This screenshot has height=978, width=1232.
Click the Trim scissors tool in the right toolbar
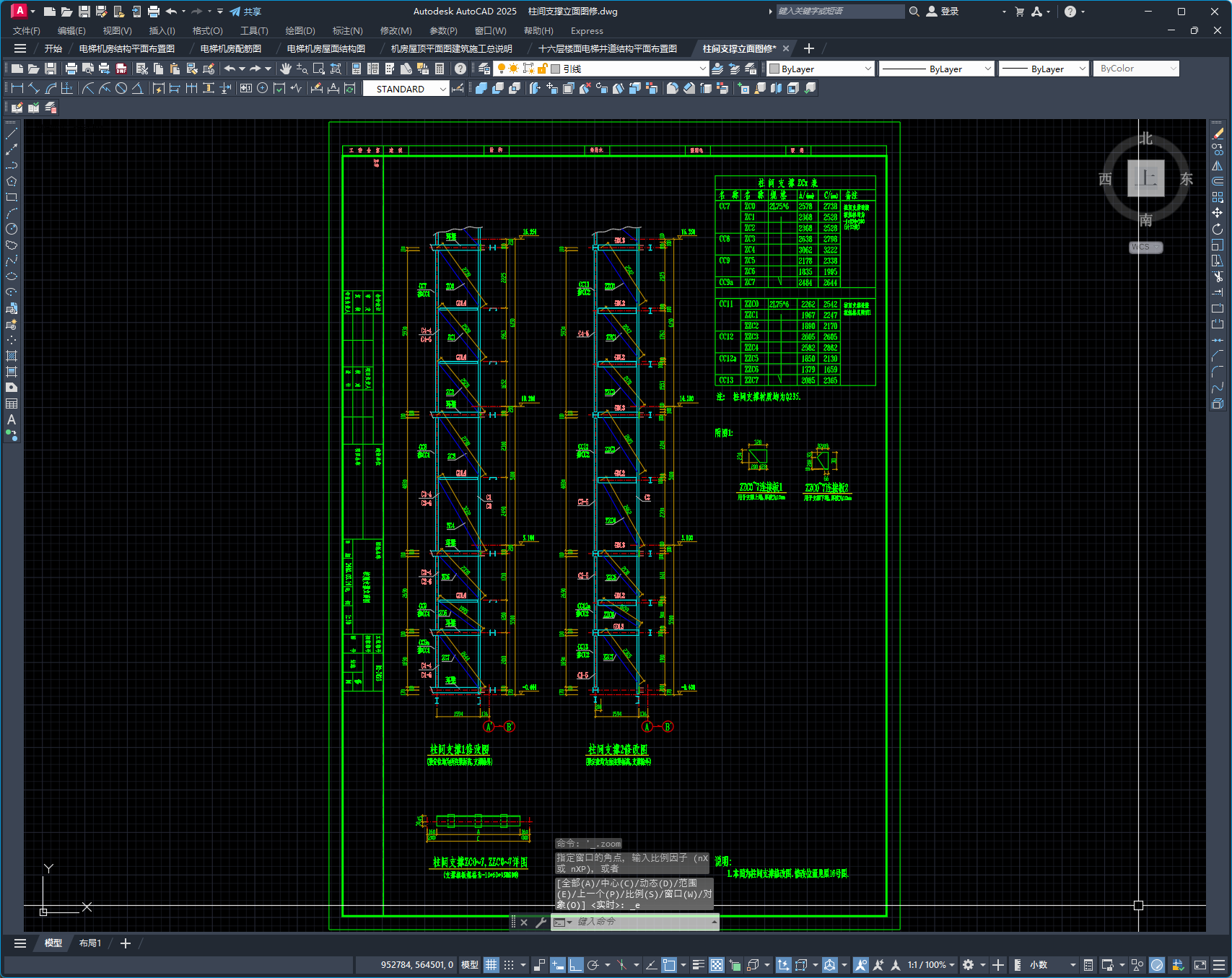point(1218,276)
